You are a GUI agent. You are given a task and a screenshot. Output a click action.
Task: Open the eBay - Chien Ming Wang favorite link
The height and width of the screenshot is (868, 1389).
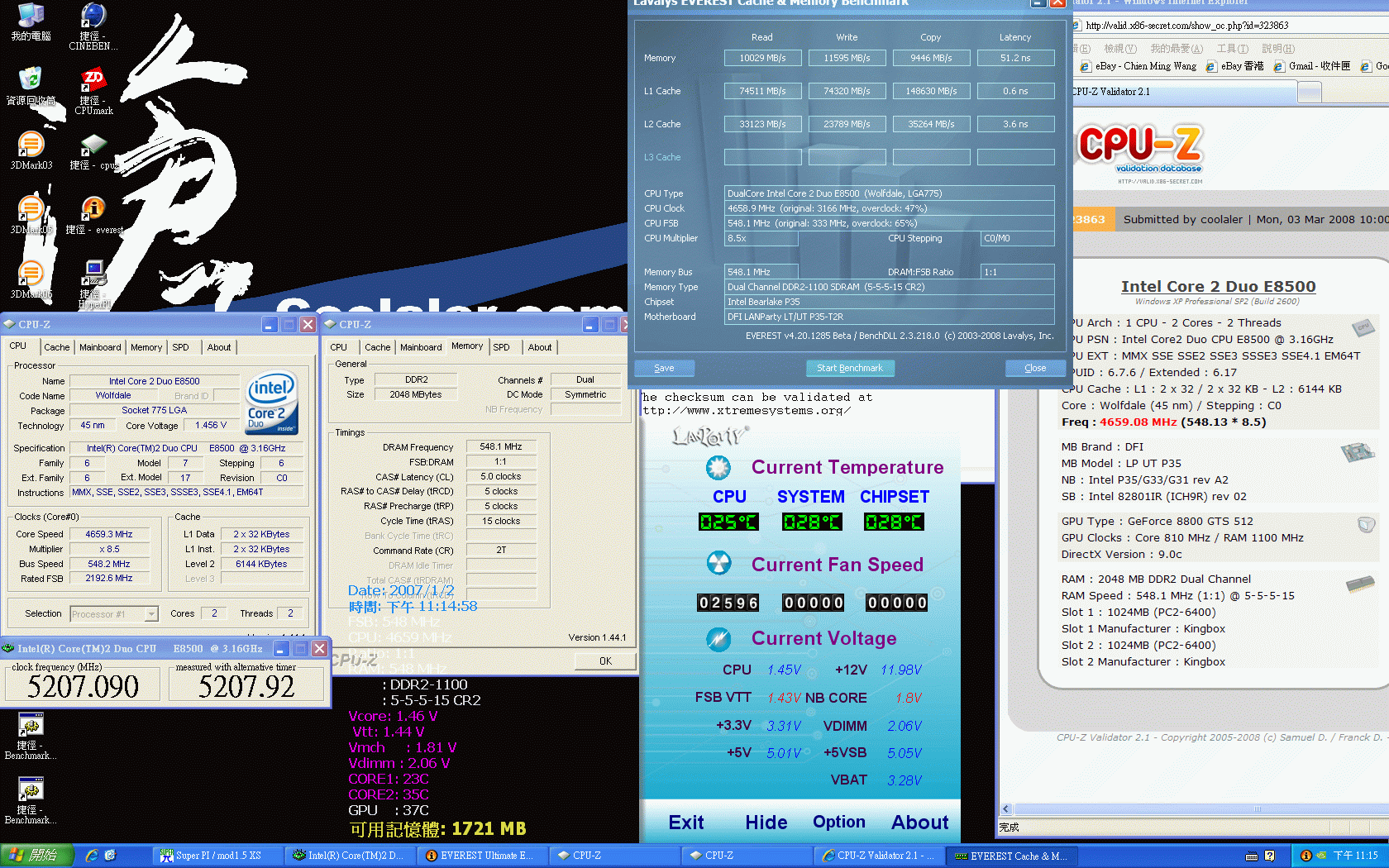1138,66
